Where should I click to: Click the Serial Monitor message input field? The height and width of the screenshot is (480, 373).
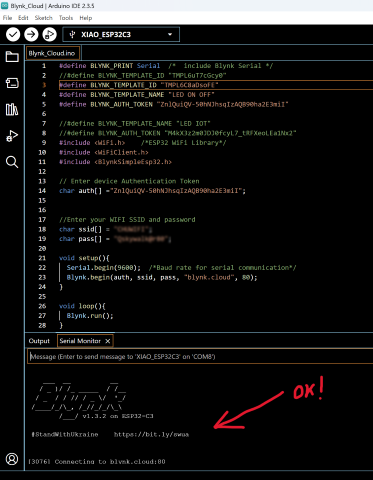[x=200, y=357]
